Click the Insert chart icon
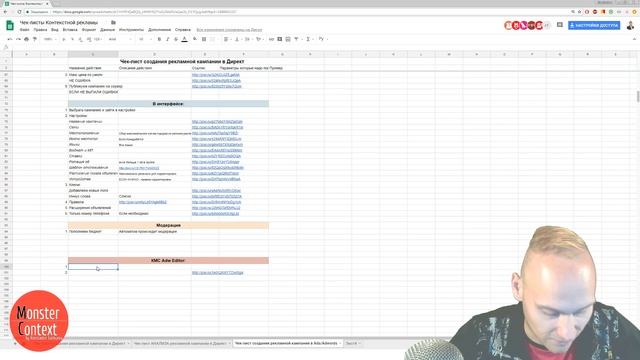Viewport: 640px width, 360px height. (288, 39)
